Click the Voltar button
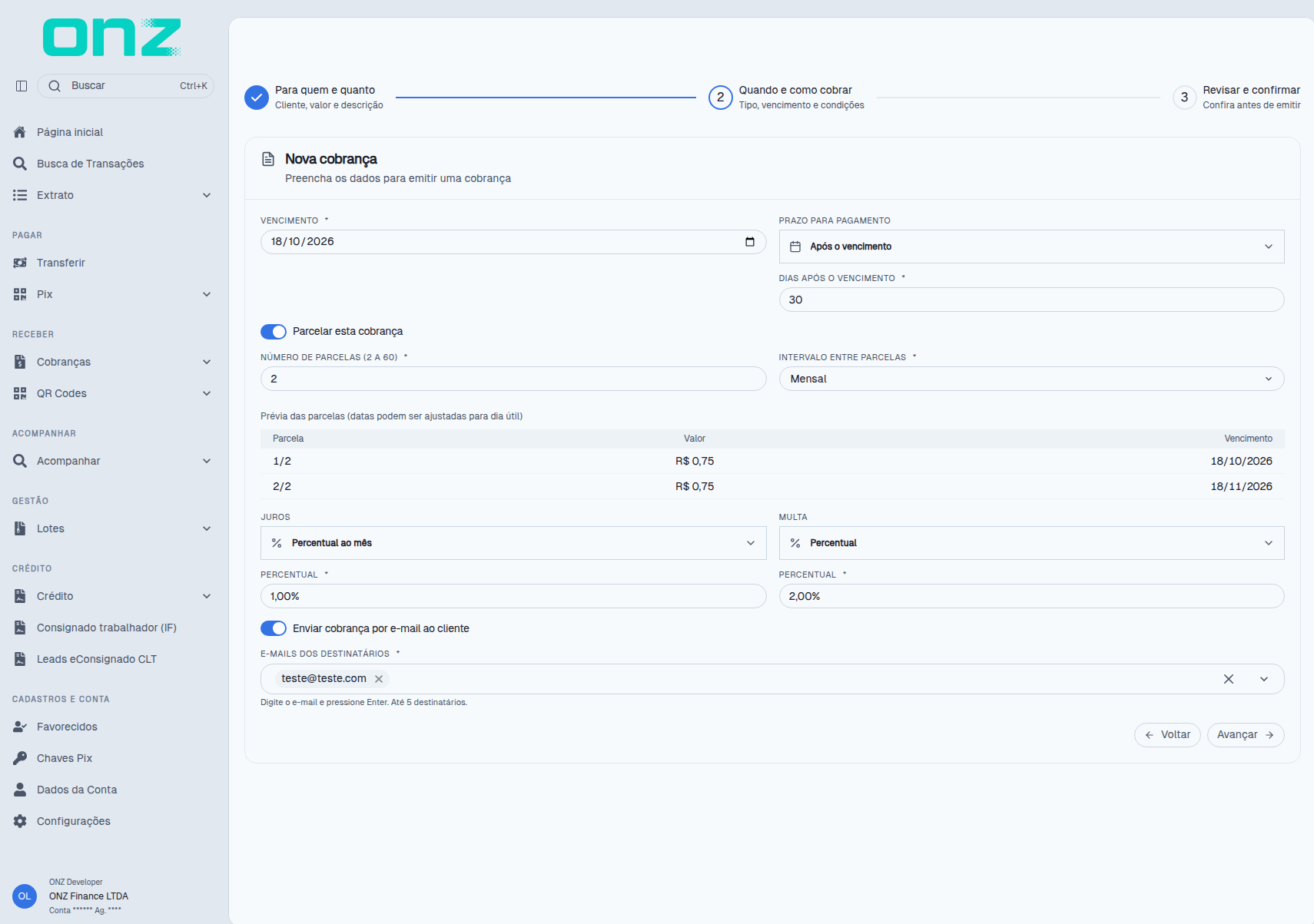 pyautogui.click(x=1167, y=735)
